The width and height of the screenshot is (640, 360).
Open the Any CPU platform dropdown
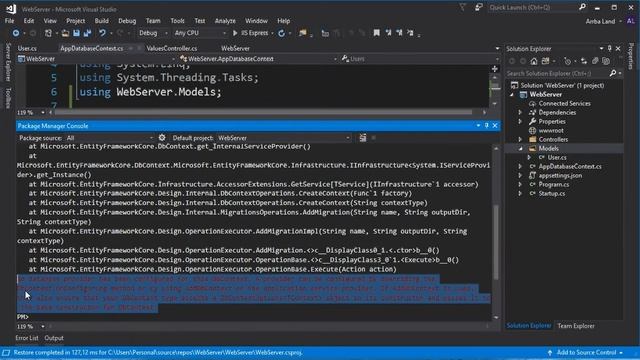point(200,33)
